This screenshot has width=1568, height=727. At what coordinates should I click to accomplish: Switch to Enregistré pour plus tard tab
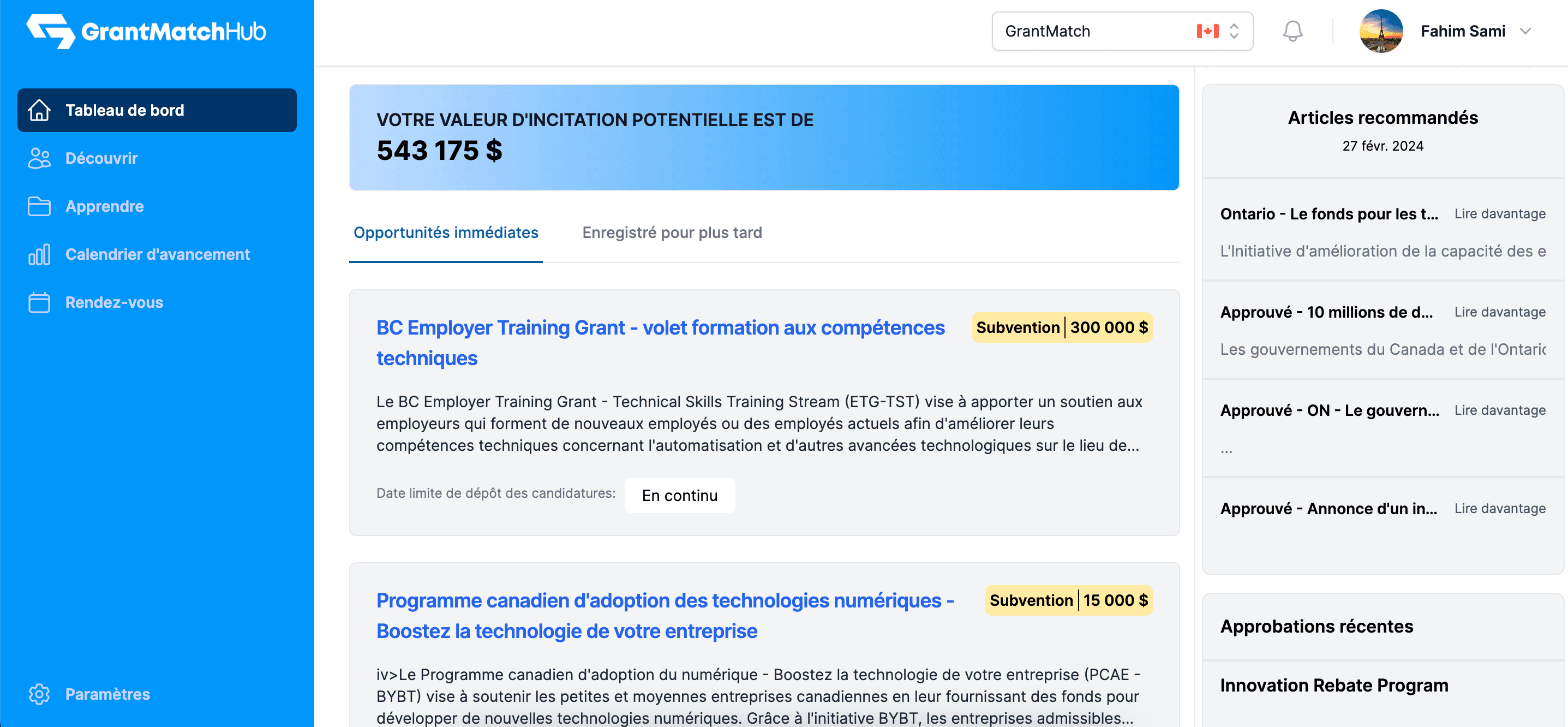point(672,233)
